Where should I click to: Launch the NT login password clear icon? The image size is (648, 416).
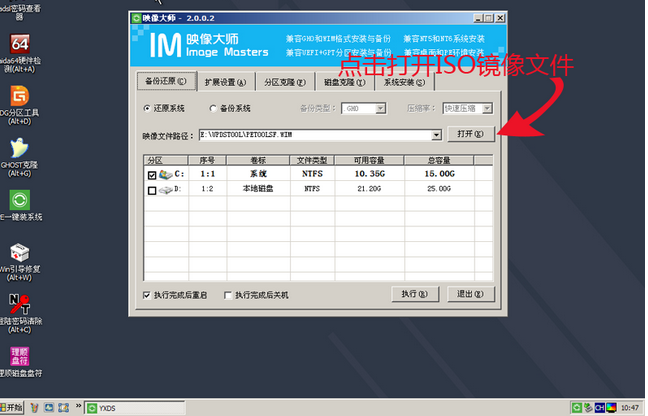(19, 304)
